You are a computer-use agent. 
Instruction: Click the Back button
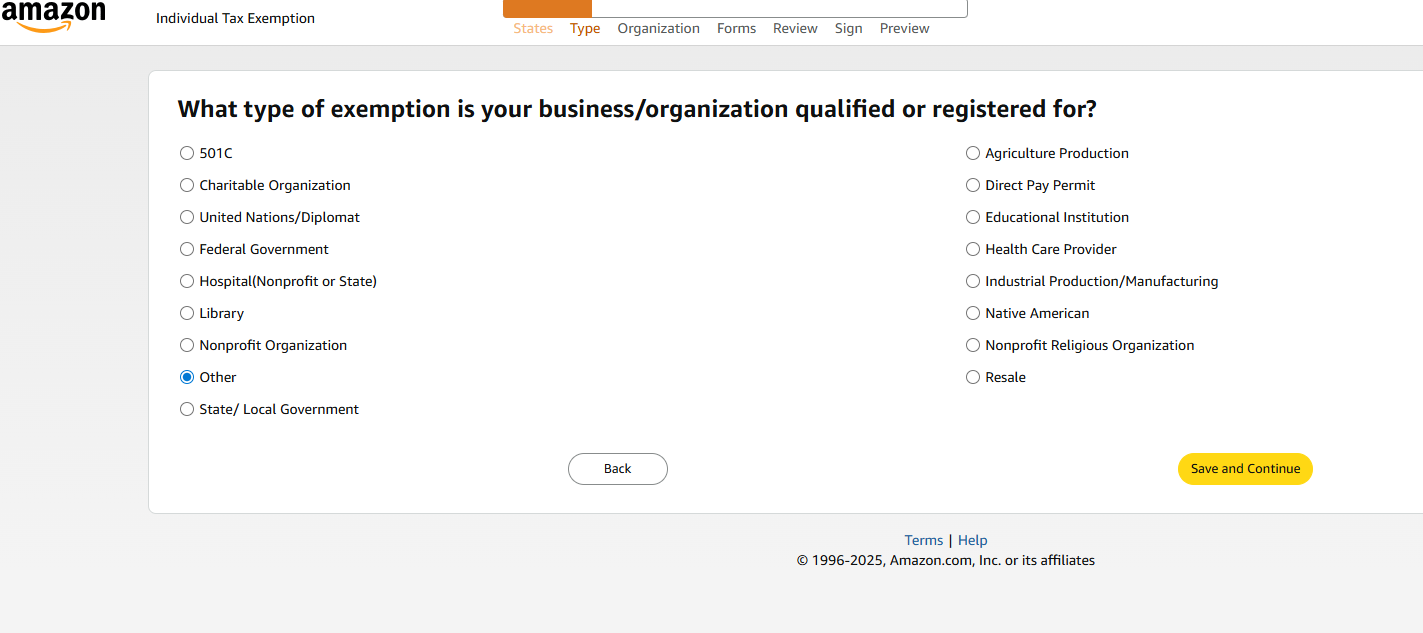[x=617, y=468]
